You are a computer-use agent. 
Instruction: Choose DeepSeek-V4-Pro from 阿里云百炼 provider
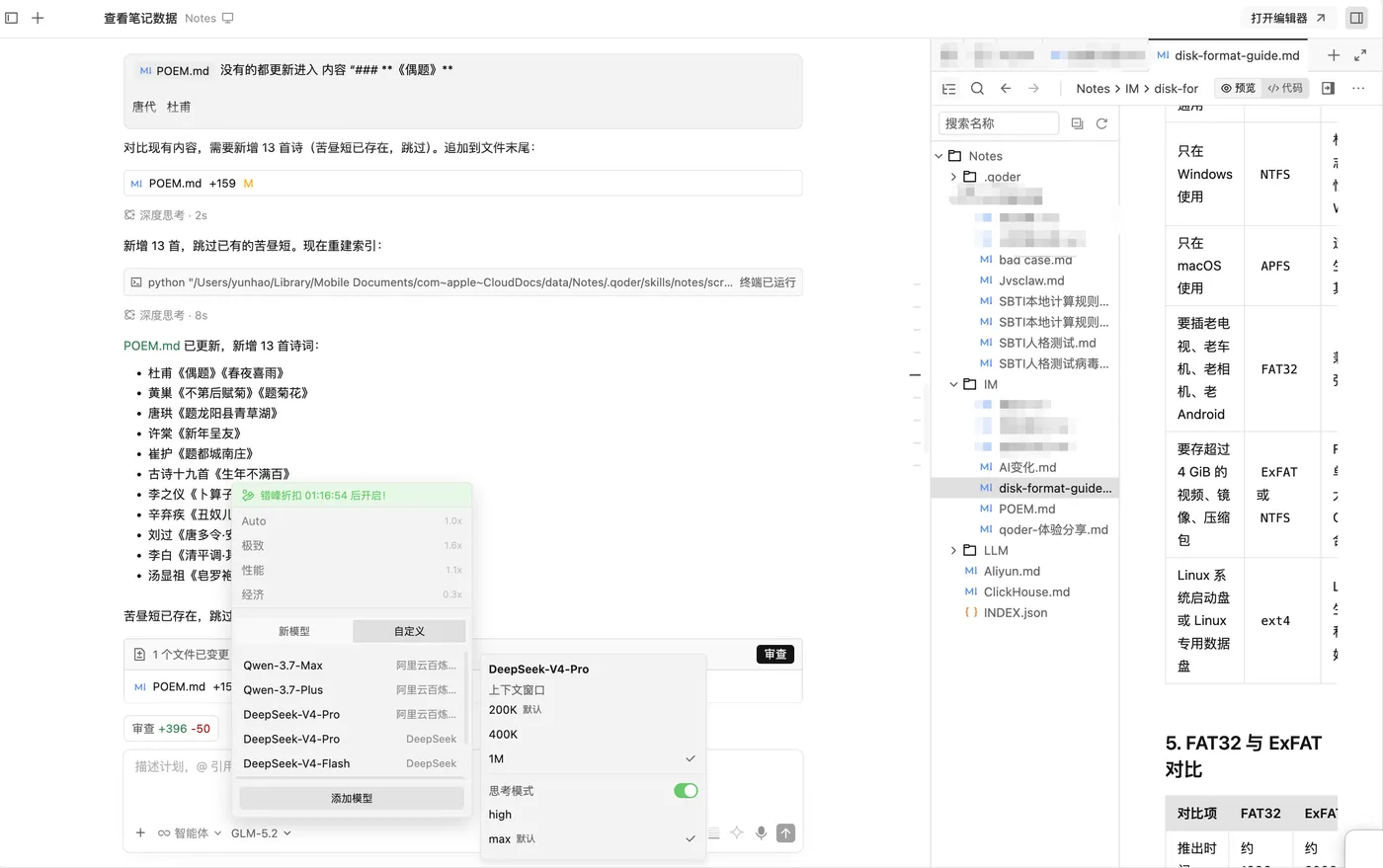[x=350, y=714]
